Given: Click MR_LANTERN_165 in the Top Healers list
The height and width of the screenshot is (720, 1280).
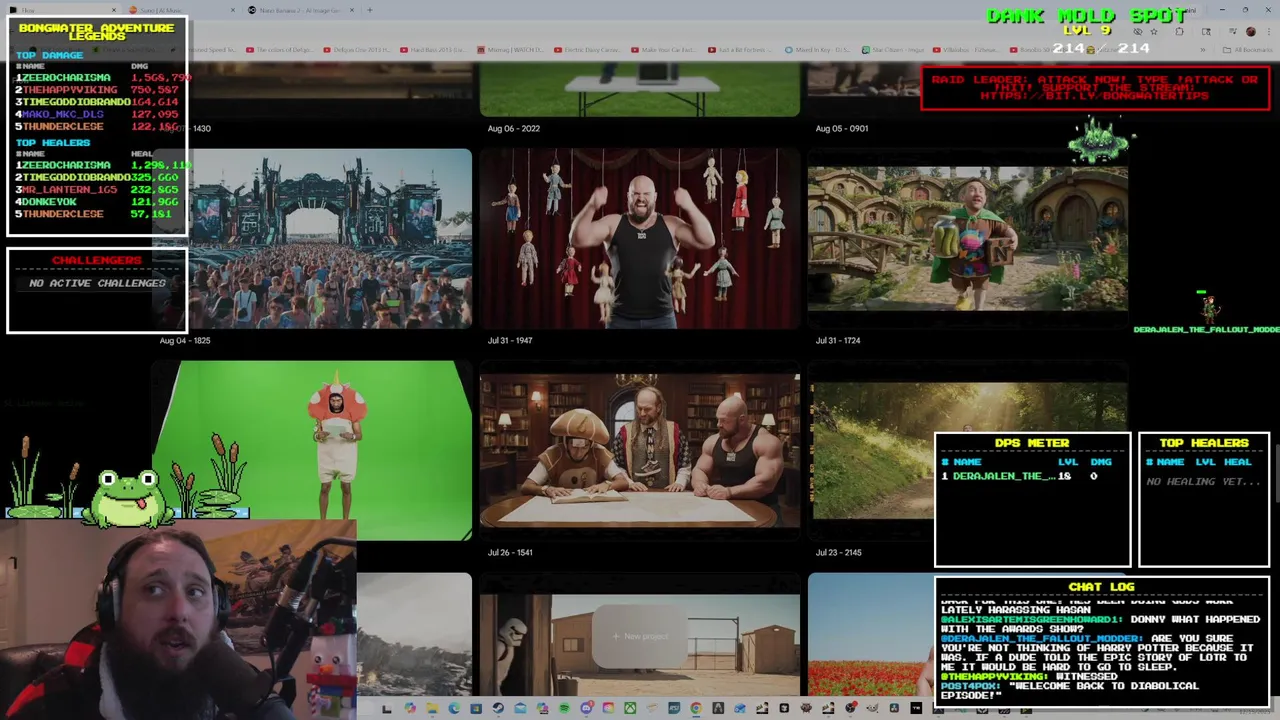Looking at the screenshot, I should (70, 189).
